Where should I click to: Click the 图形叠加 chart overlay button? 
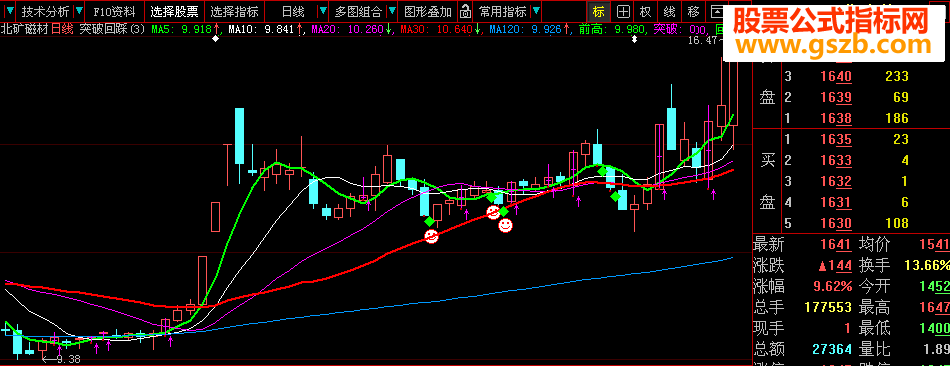(x=428, y=11)
